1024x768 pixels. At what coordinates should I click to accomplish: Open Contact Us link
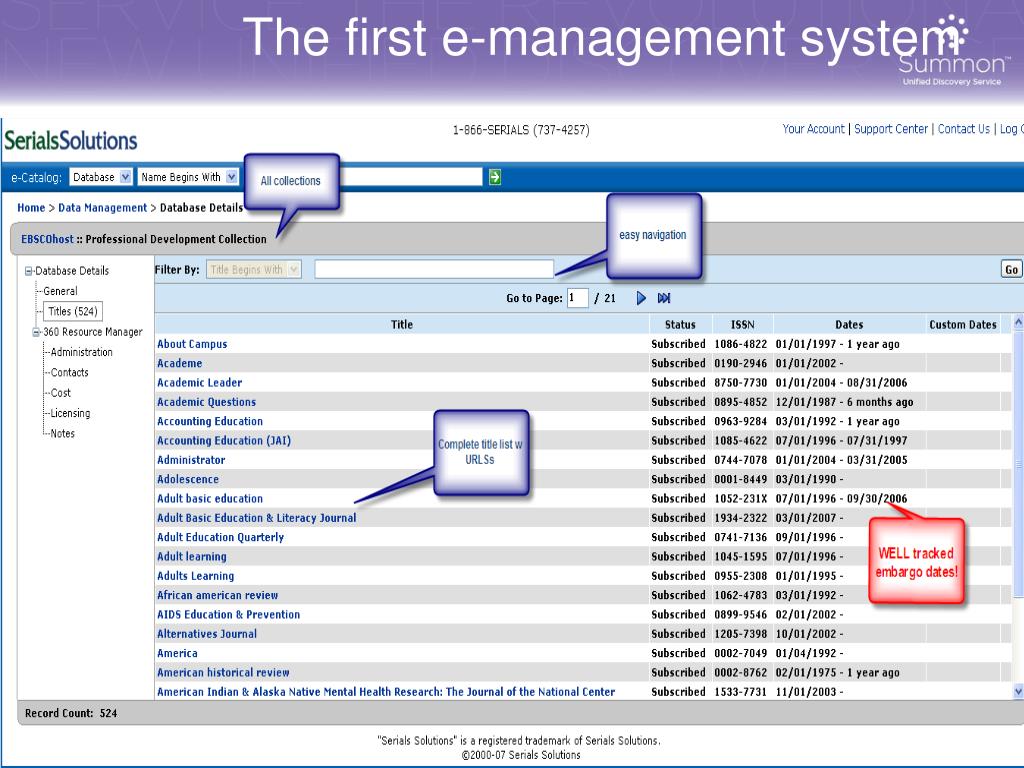[x=964, y=129]
